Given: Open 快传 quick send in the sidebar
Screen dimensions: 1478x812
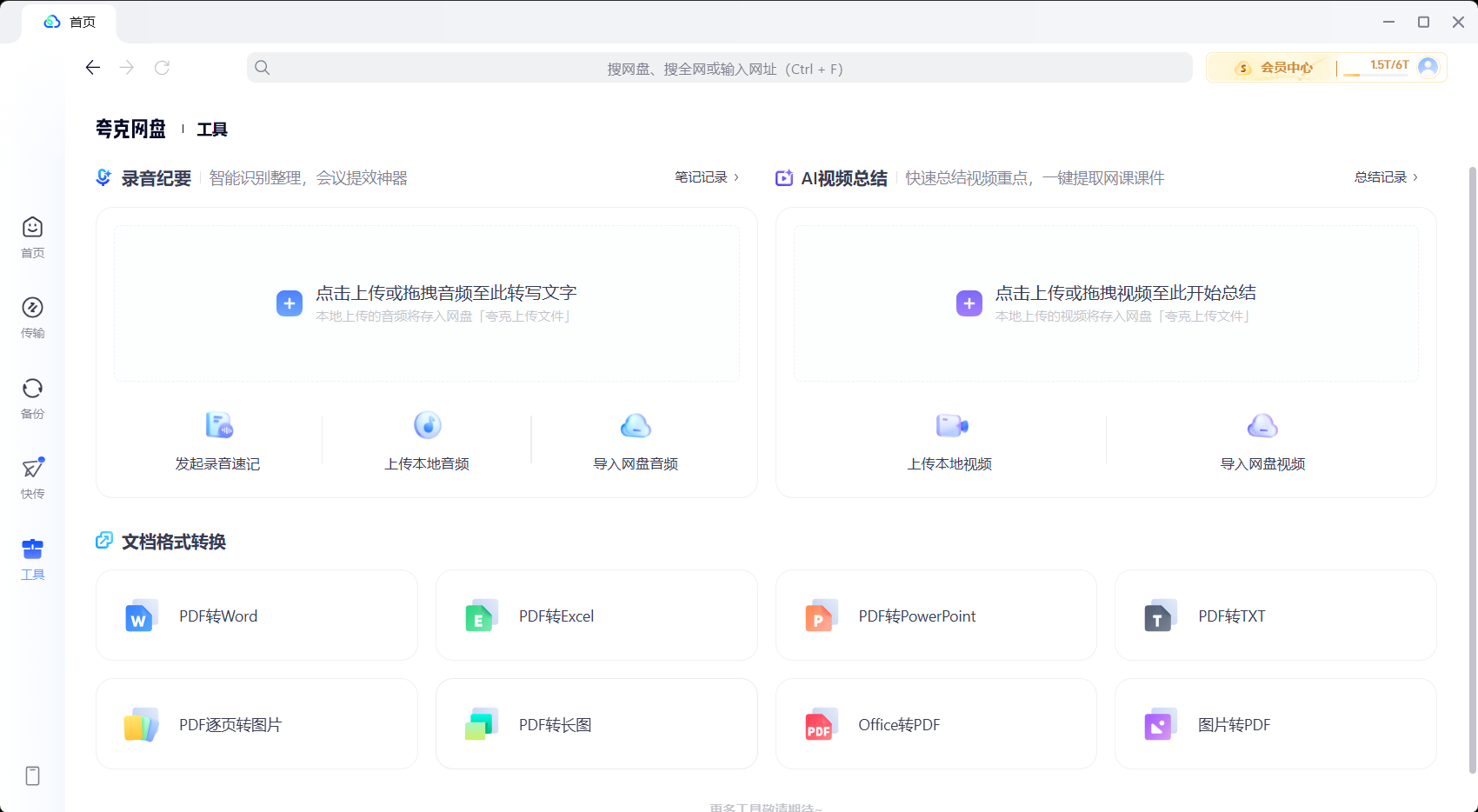Looking at the screenshot, I should click(32, 478).
